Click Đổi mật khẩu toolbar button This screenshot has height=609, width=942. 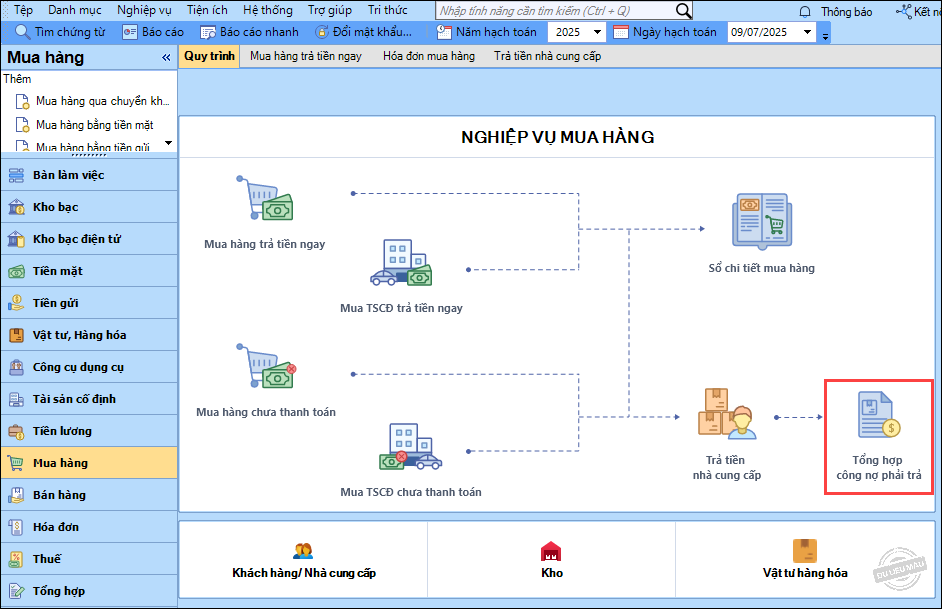[364, 32]
